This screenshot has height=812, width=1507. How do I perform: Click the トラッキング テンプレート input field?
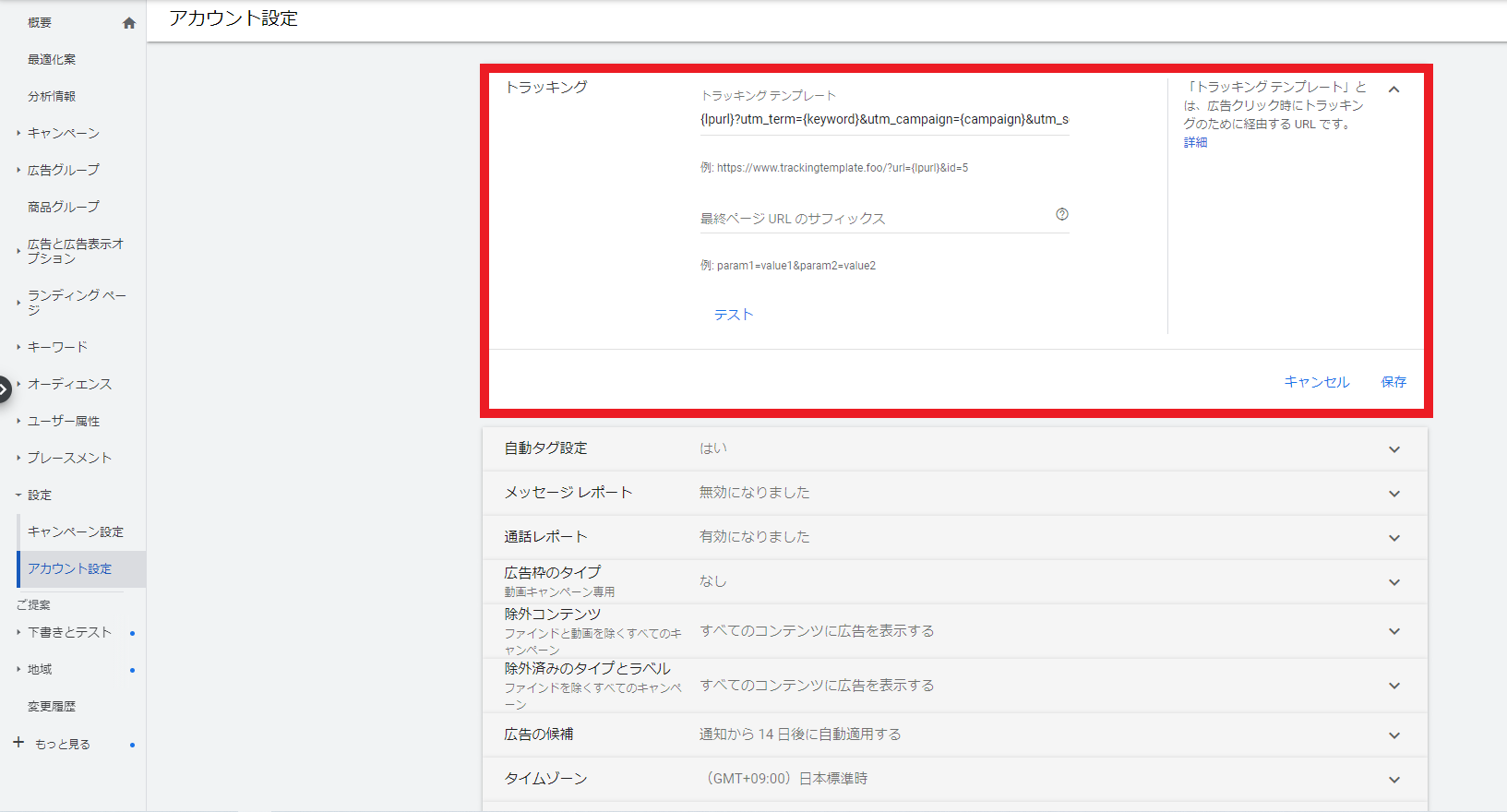tap(884, 119)
